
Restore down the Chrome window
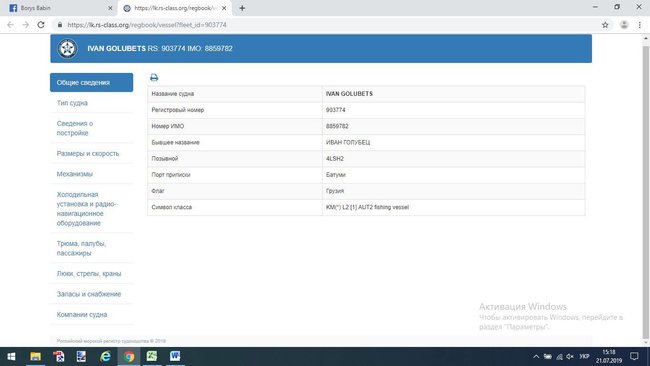pyautogui.click(x=617, y=7)
